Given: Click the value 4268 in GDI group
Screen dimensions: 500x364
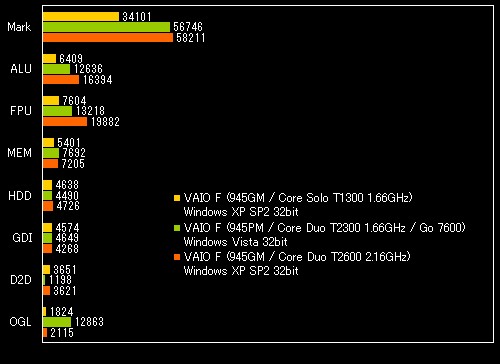Looking at the screenshot, I should coord(67,249).
